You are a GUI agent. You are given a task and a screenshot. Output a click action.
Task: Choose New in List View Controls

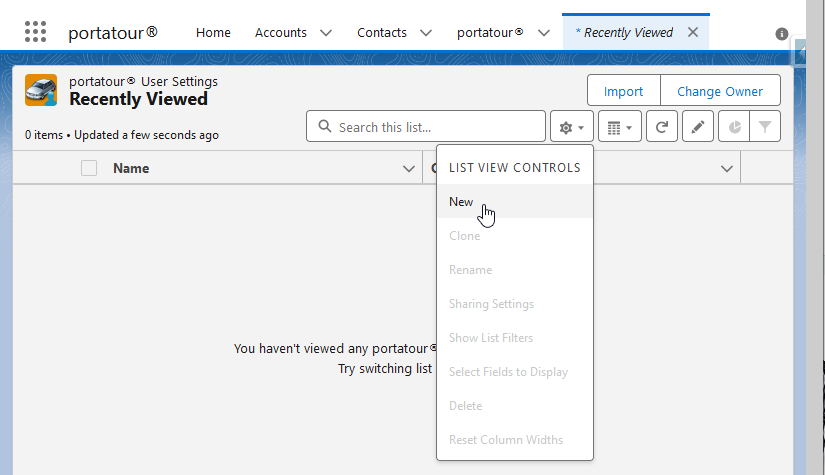click(x=515, y=201)
